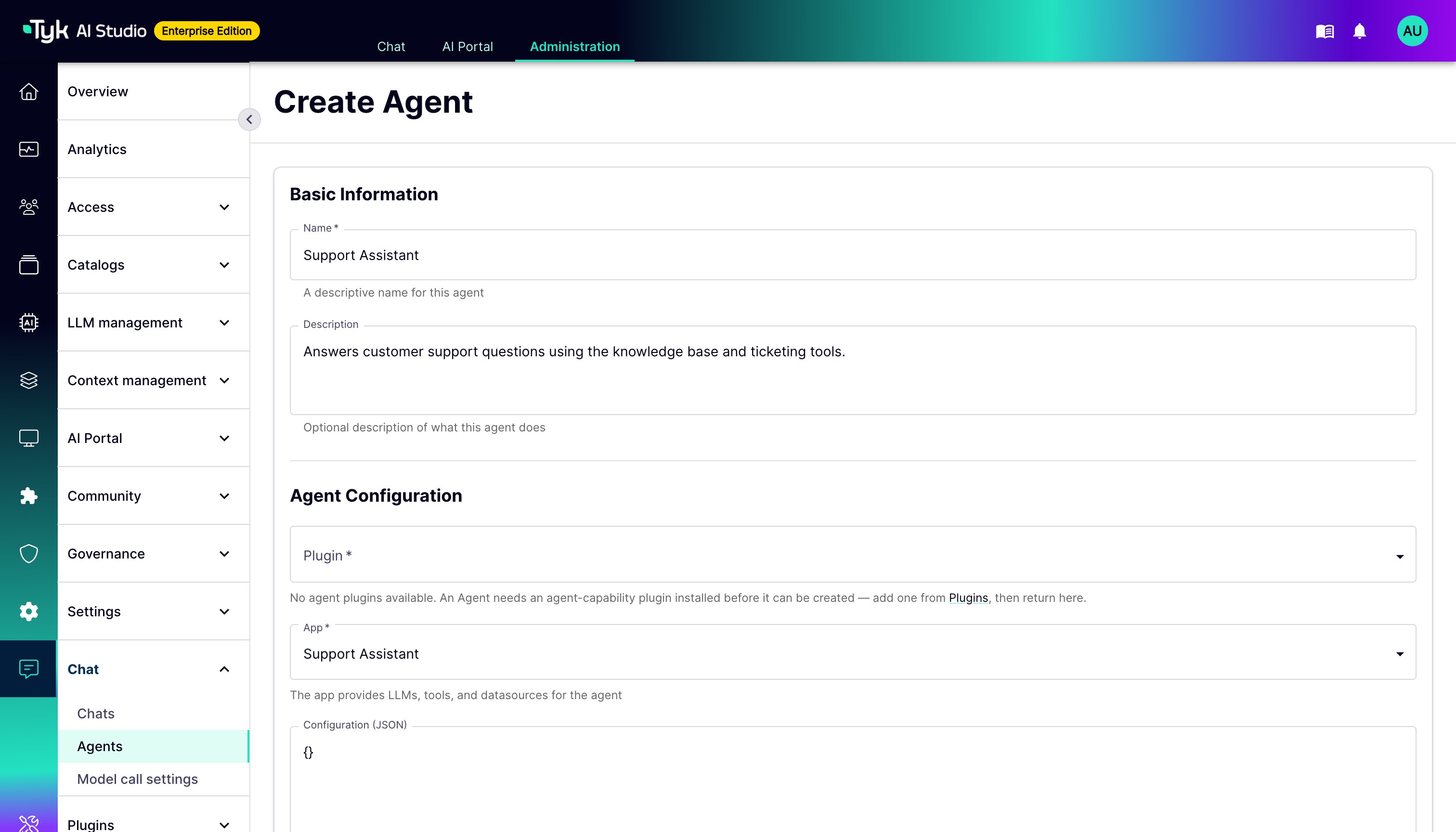Switch to the AI Portal top tab

point(468,46)
